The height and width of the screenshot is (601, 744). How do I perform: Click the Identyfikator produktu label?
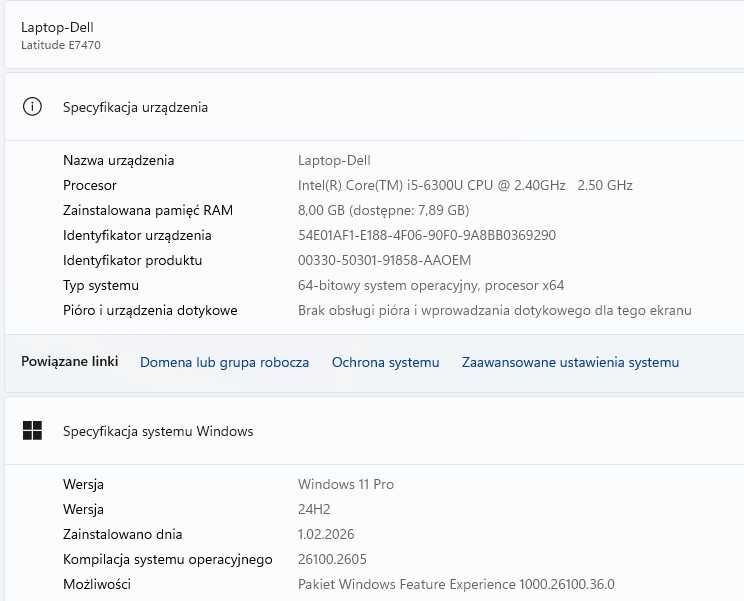click(x=132, y=260)
